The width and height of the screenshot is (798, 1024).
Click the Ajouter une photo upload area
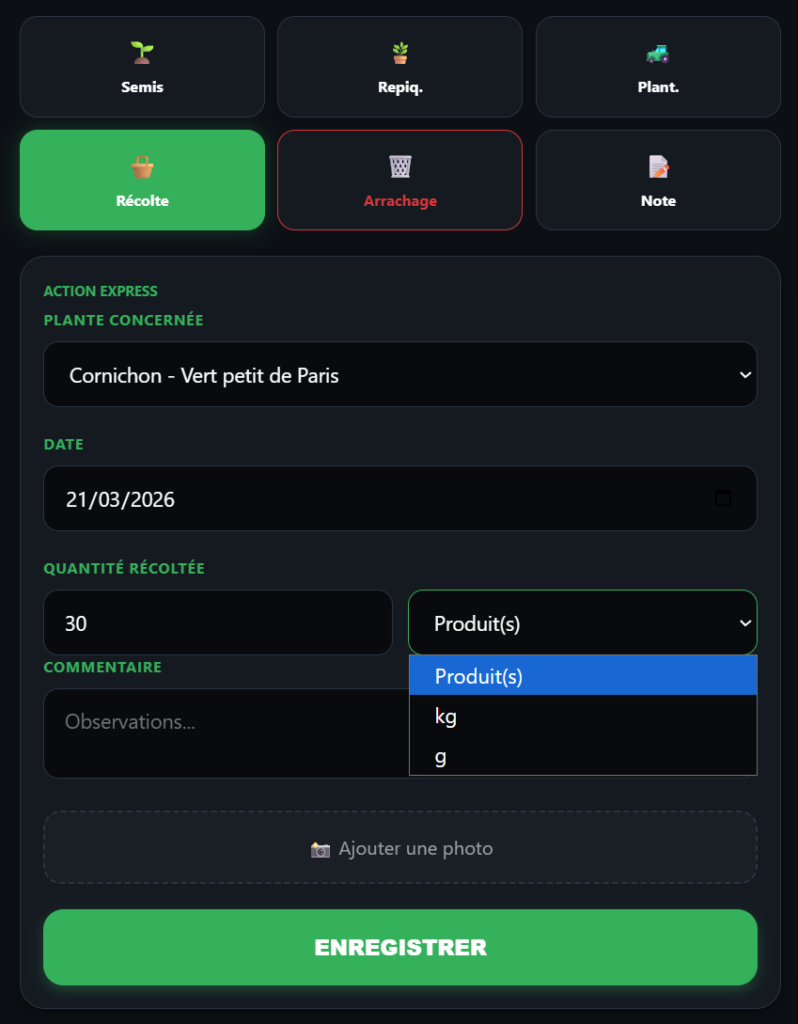(x=400, y=848)
